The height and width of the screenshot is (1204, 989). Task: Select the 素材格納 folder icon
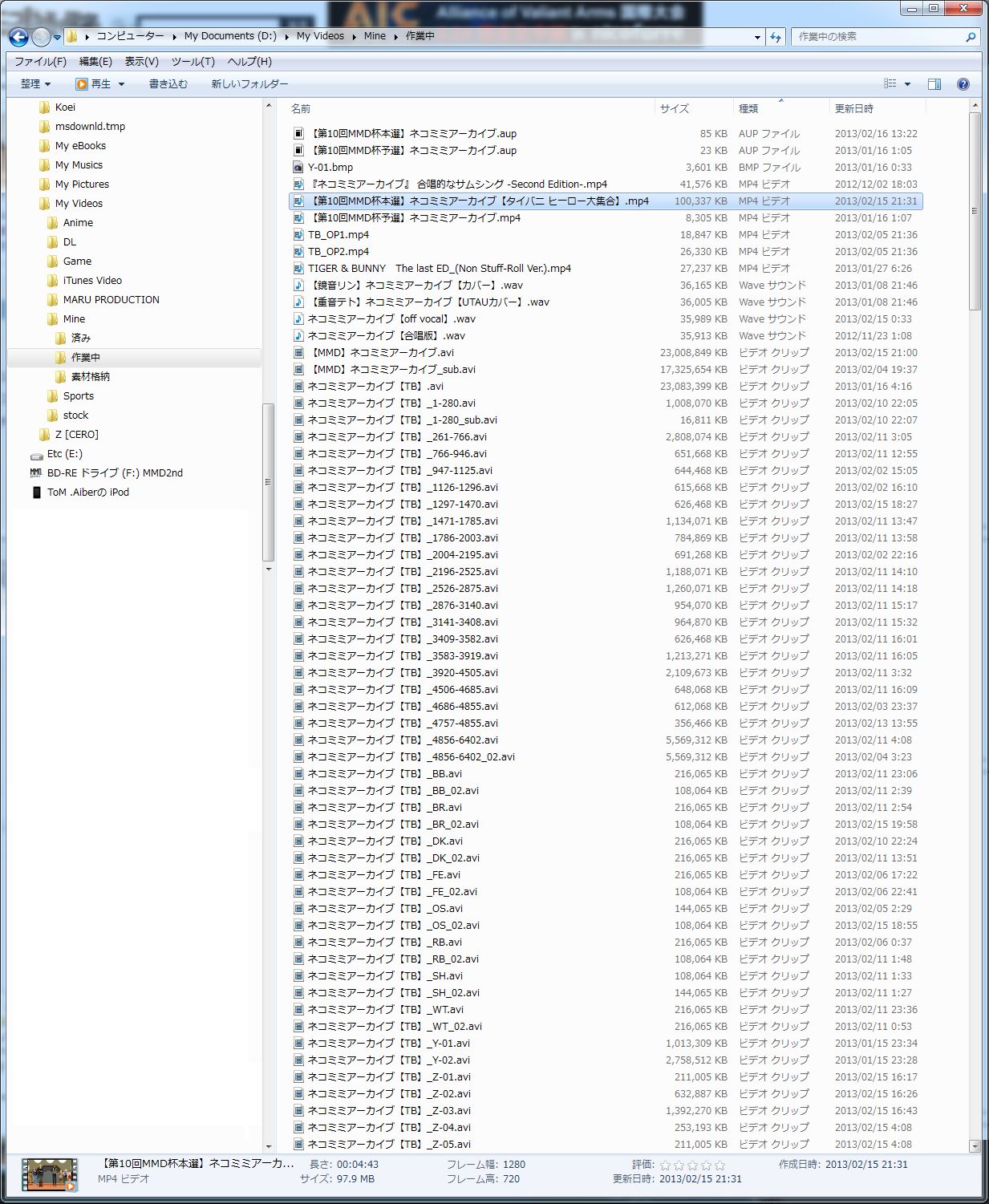[60, 377]
